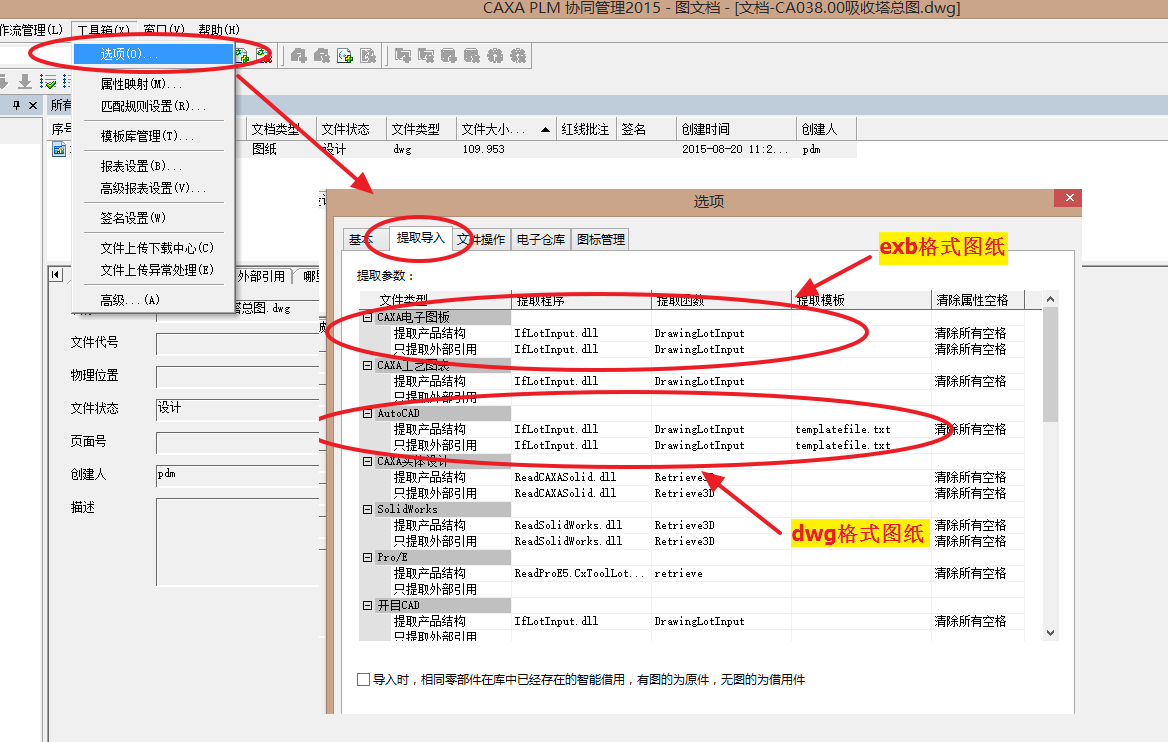Select templatefile.txt in AutoCAD 提取产品结构 row
The height and width of the screenshot is (742, 1168).
pyautogui.click(x=842, y=430)
